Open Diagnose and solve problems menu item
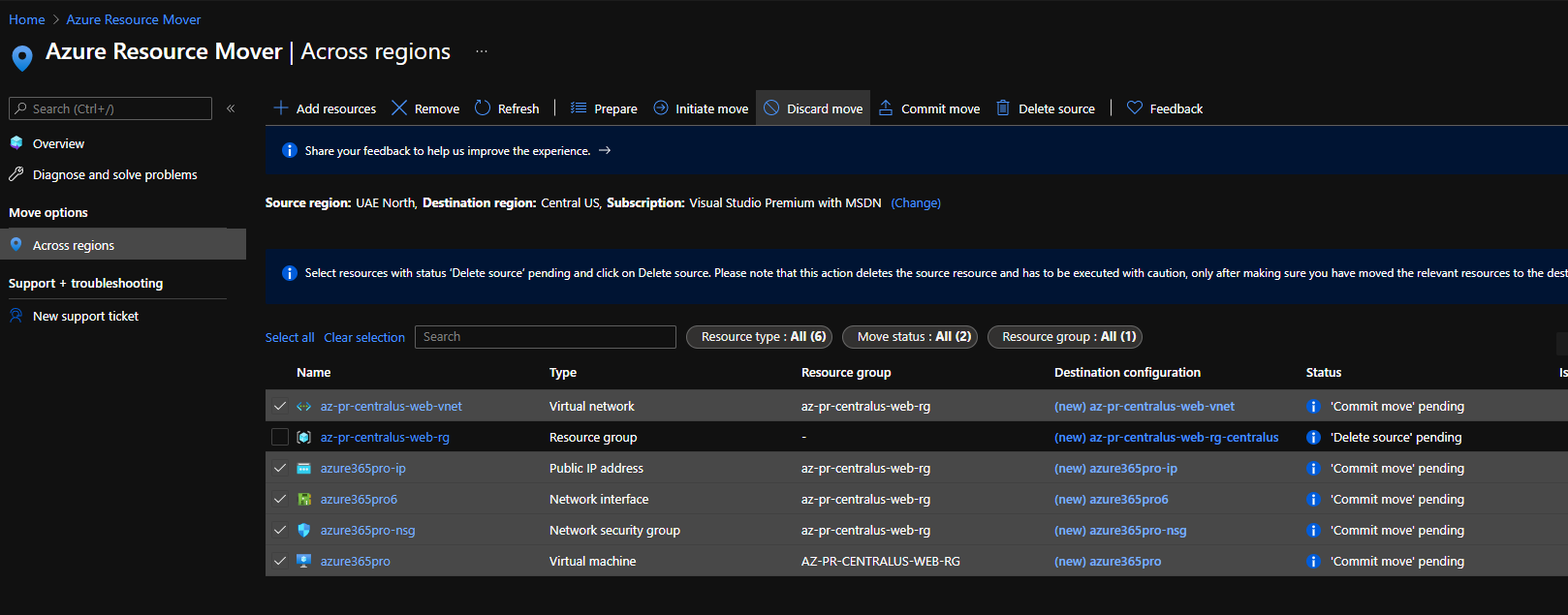The width and height of the screenshot is (1568, 615). point(114,175)
